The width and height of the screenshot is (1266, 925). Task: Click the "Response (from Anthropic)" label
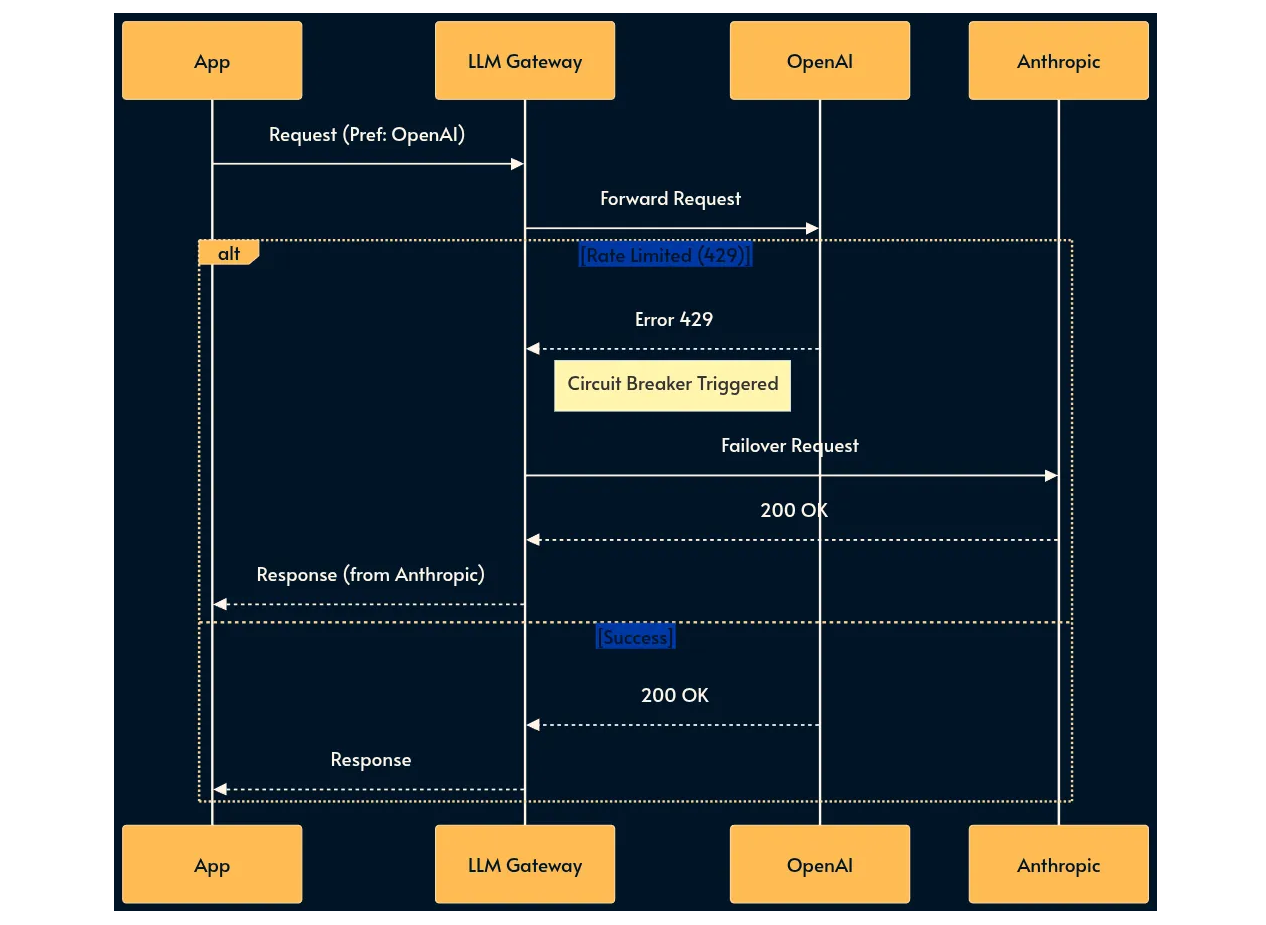[x=371, y=574]
